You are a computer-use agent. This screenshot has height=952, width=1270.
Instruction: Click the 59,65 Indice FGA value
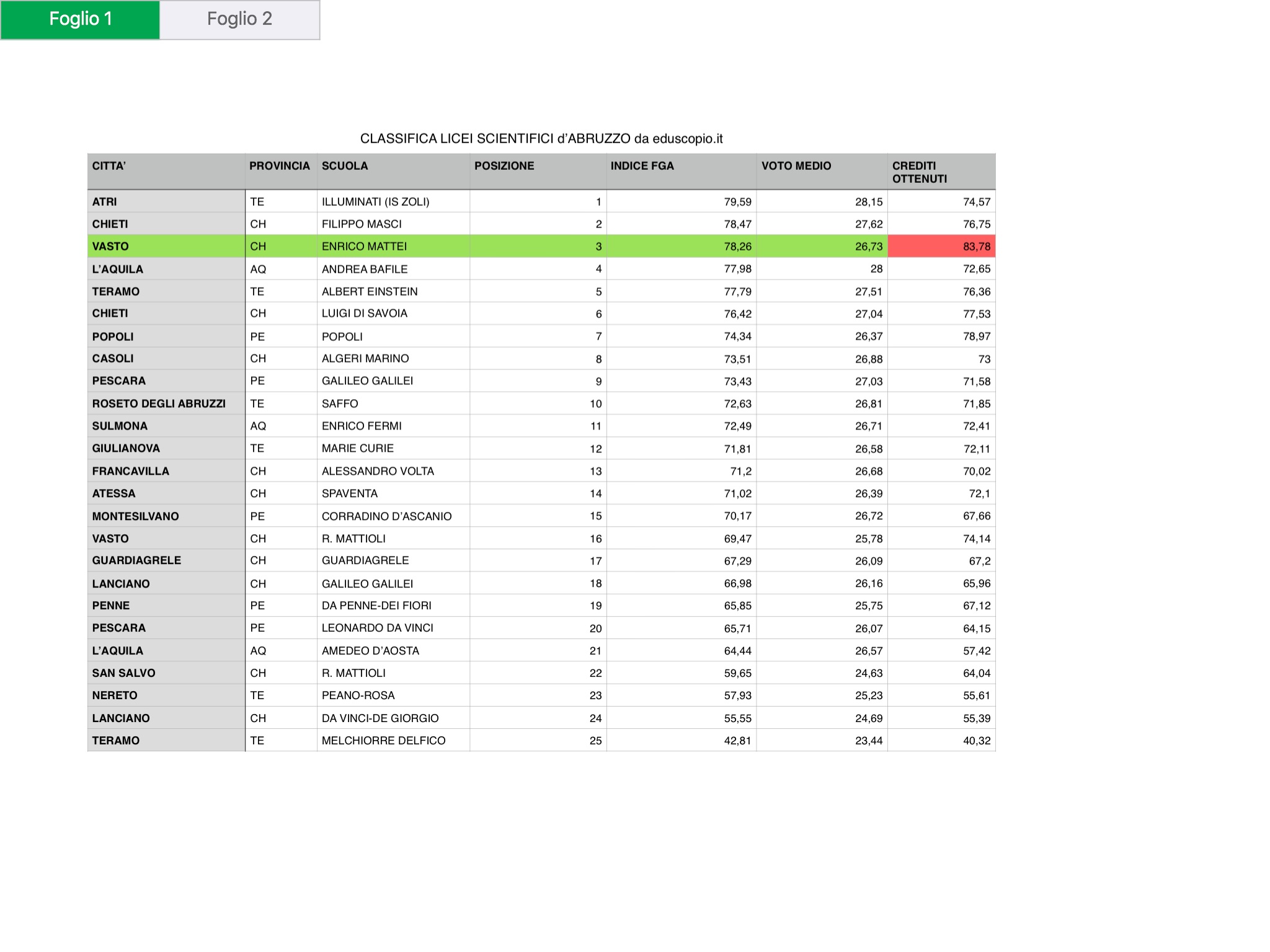point(681,673)
